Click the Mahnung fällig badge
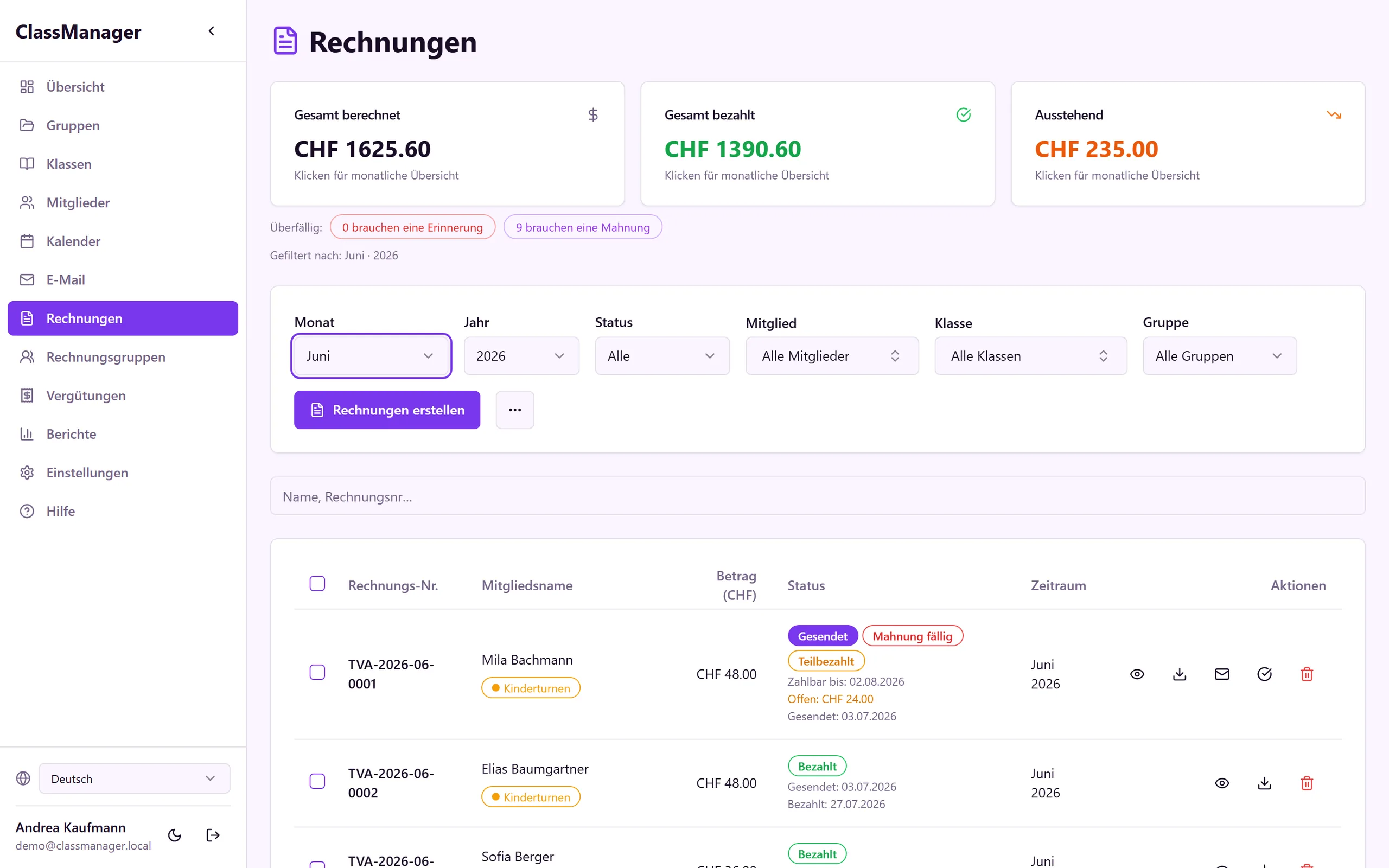Screen dimensions: 1389x868 pos(912,636)
